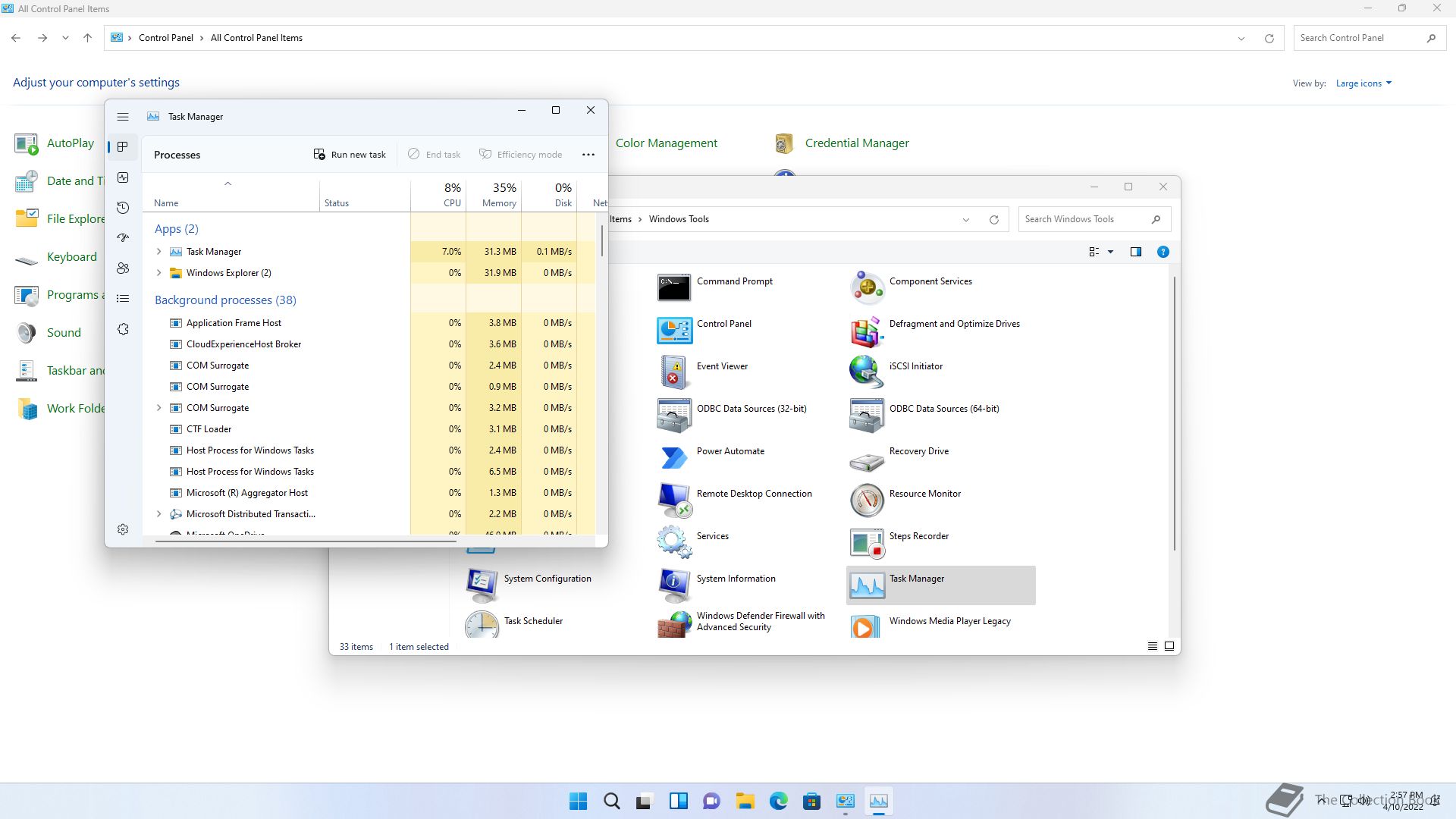Open Task Manager more options ellipsis

[x=588, y=155]
